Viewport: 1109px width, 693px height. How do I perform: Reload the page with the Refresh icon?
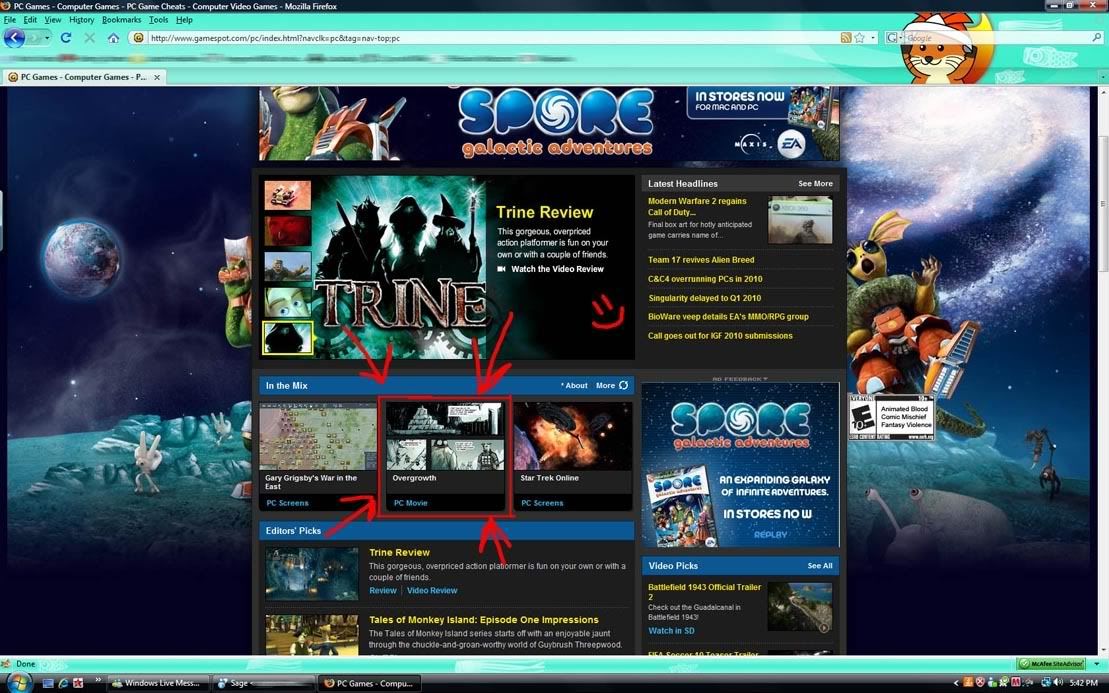pyautogui.click(x=66, y=37)
